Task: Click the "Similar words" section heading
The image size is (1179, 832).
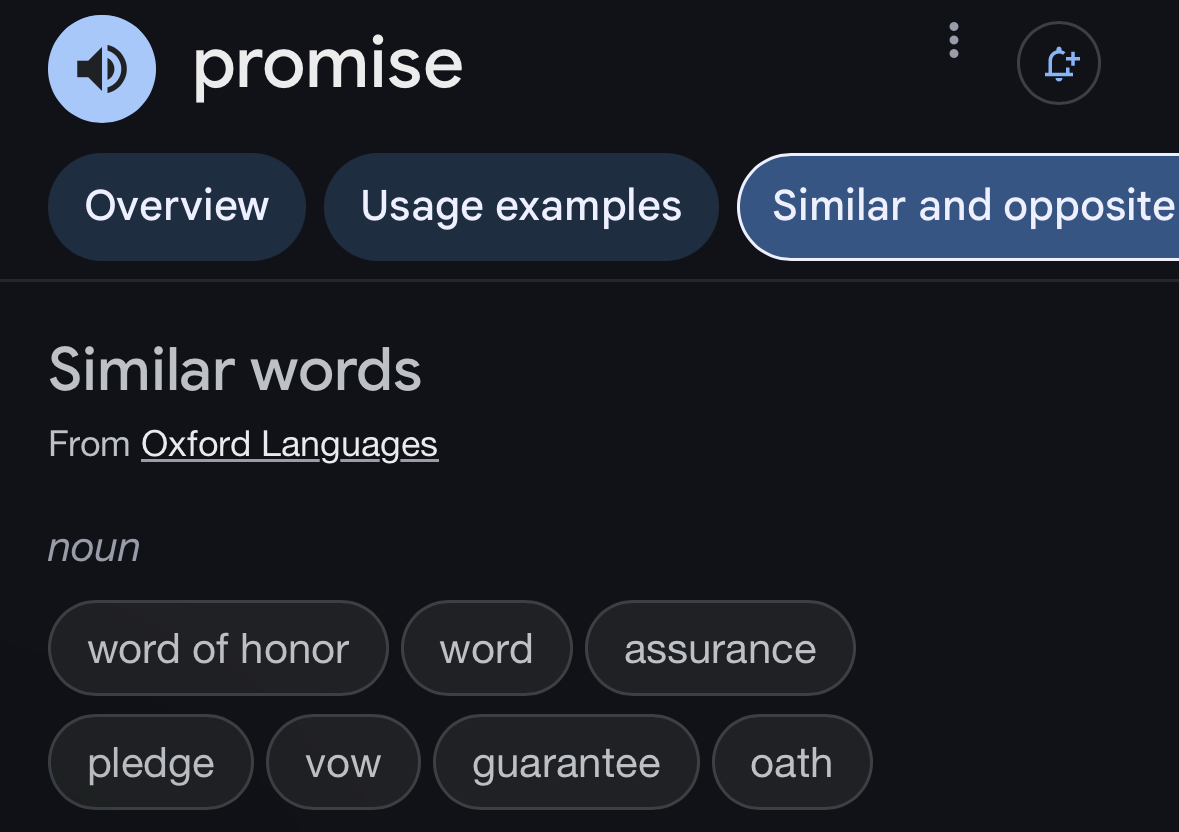Action: point(235,370)
